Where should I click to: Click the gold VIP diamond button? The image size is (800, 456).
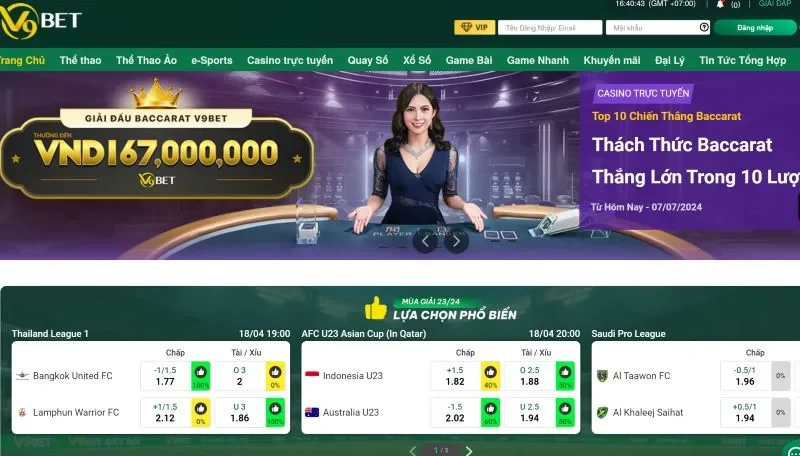pyautogui.click(x=474, y=28)
